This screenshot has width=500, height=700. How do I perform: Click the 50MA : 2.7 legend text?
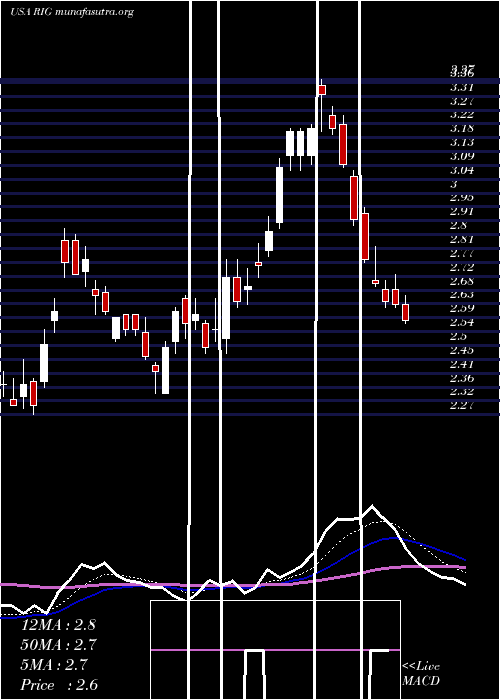coord(58,645)
